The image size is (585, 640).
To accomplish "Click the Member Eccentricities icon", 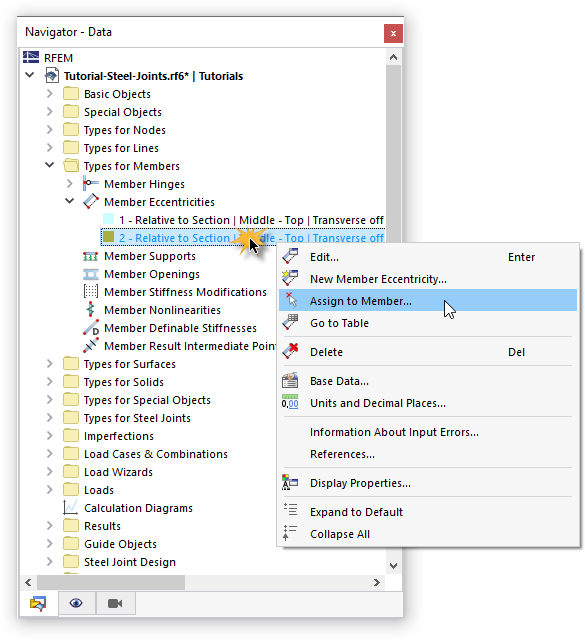I will point(90,202).
